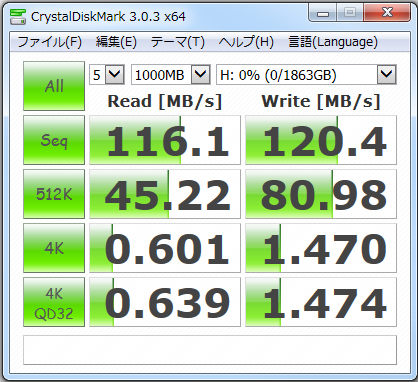The width and height of the screenshot is (418, 382).
Task: Click the Seq write result 120.4
Action: point(321,140)
